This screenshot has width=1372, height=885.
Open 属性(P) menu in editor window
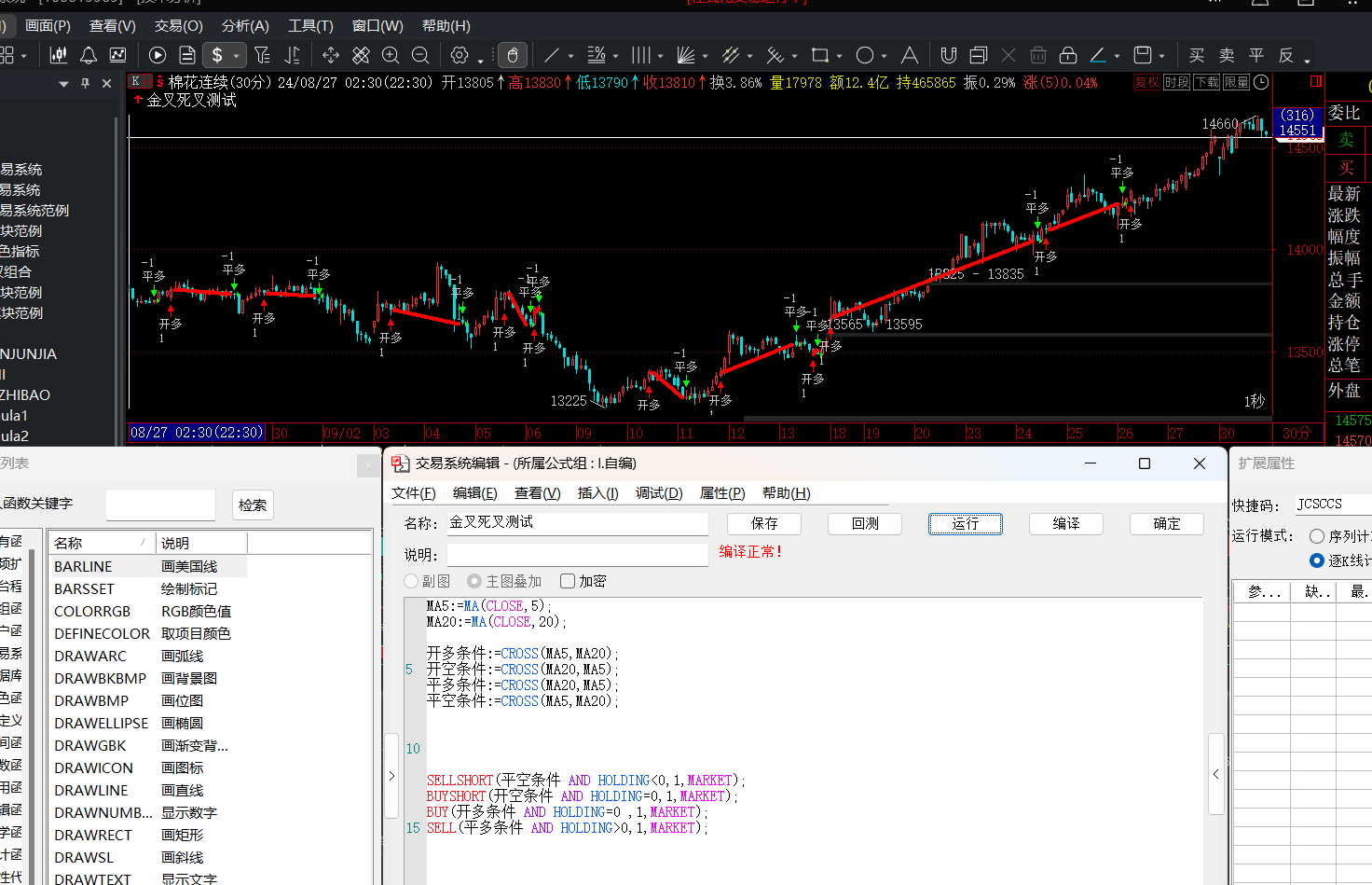point(722,493)
